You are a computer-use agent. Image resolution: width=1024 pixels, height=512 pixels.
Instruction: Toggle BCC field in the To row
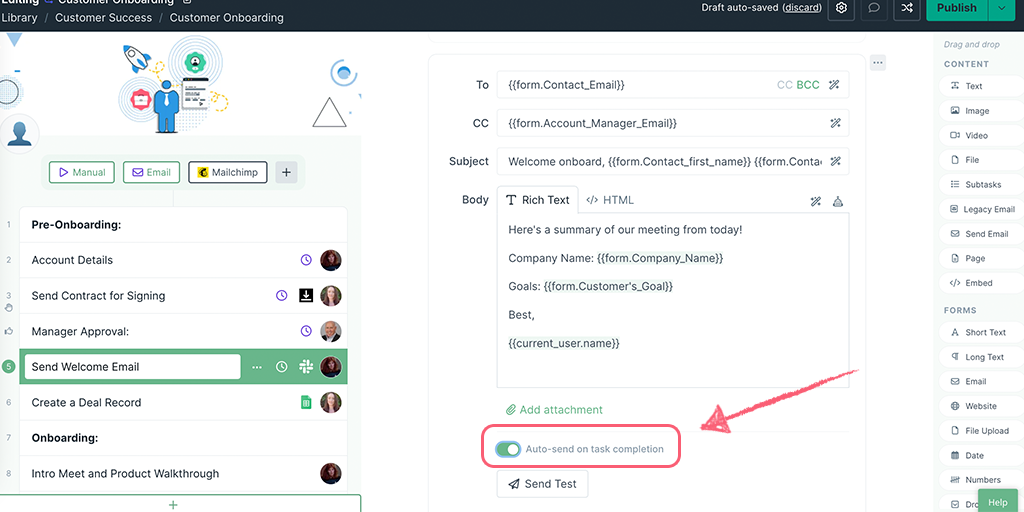[807, 85]
